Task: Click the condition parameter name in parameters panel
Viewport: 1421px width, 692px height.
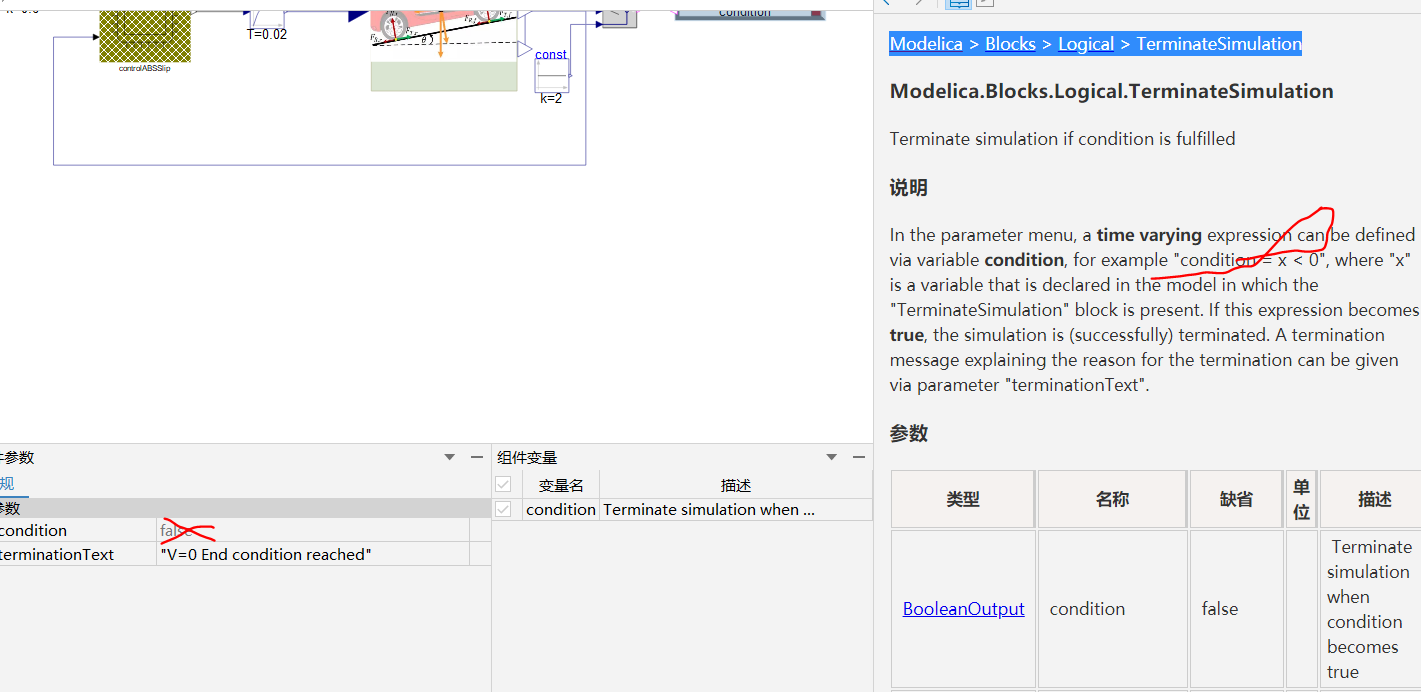Action: (x=34, y=530)
